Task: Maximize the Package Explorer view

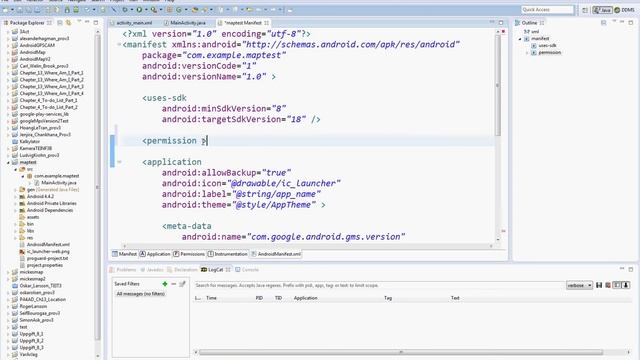Action: (x=96, y=22)
